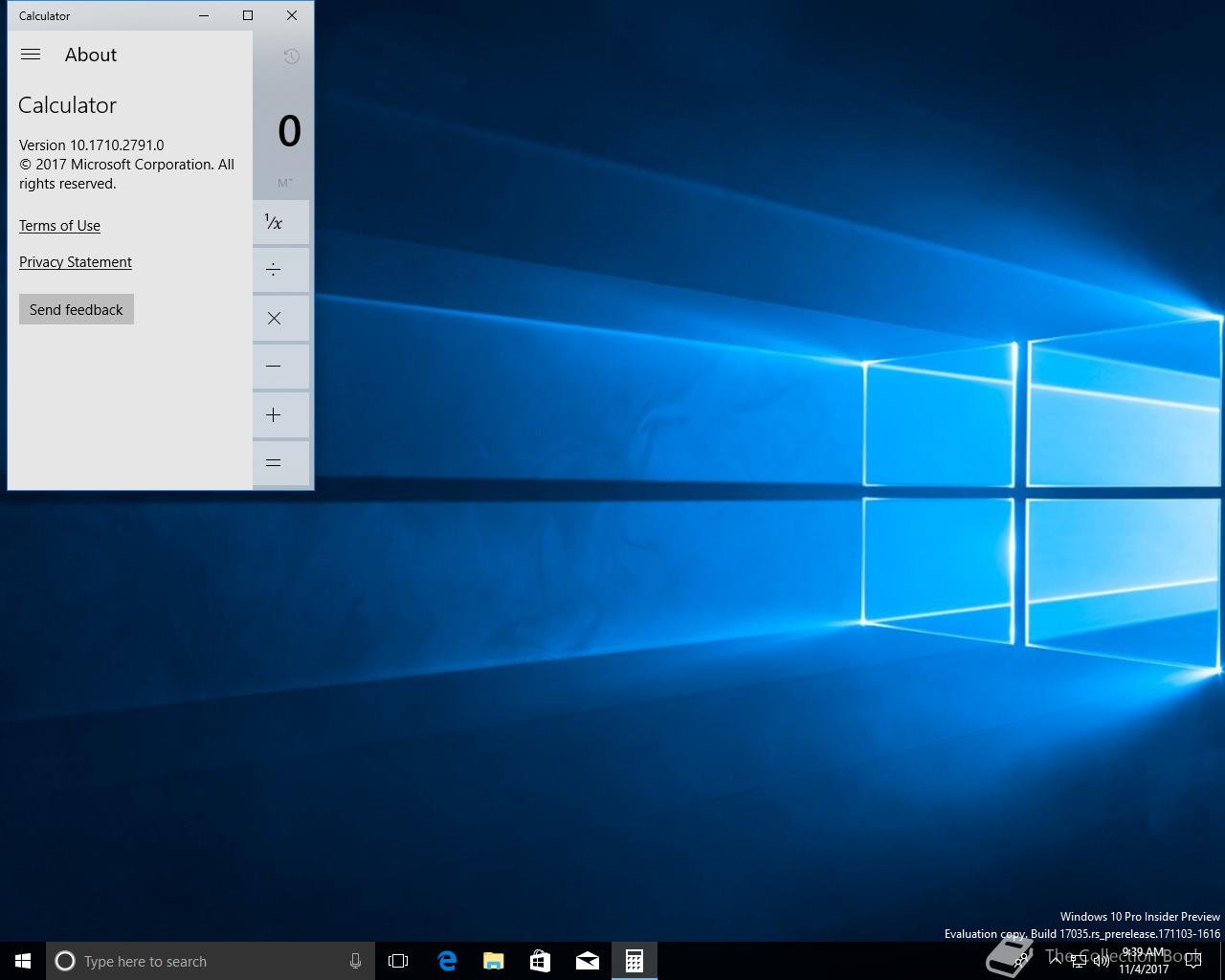The height and width of the screenshot is (980, 1225).
Task: Click the Version 10.1710.2791.0 text
Action: click(92, 145)
